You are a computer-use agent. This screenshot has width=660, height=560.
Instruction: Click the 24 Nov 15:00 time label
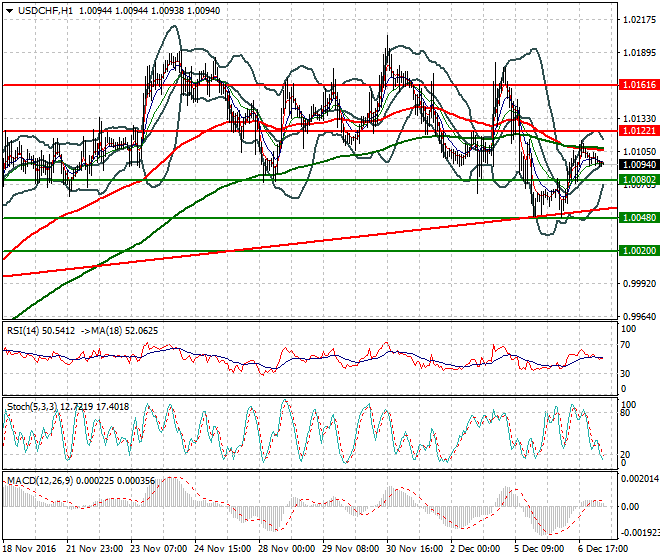223,549
